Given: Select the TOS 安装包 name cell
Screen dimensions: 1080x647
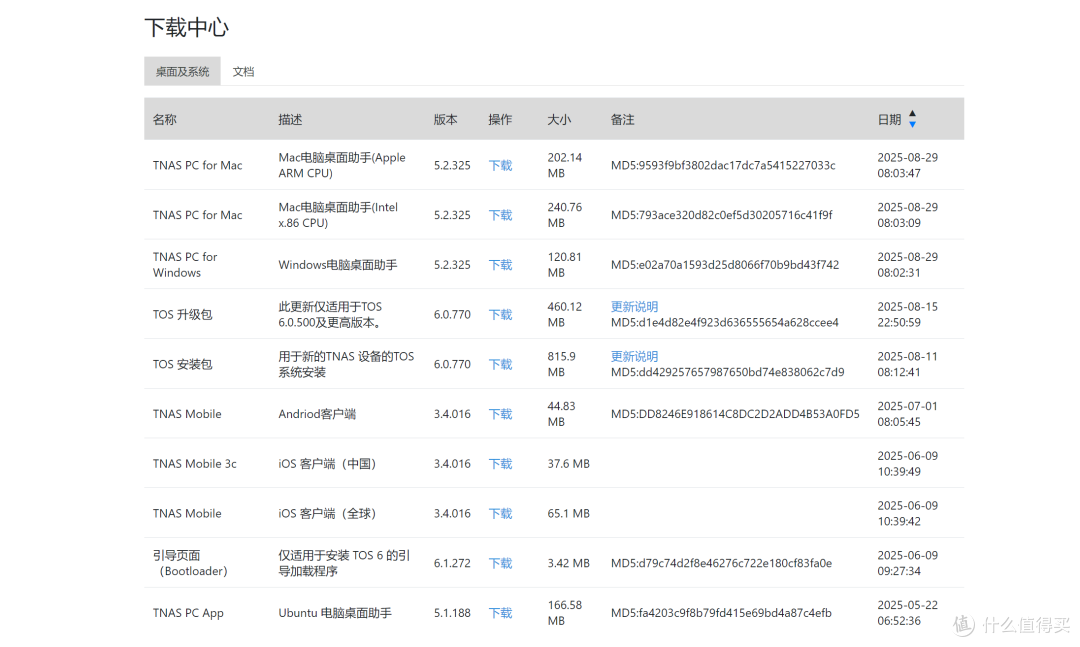Looking at the screenshot, I should 183,364.
